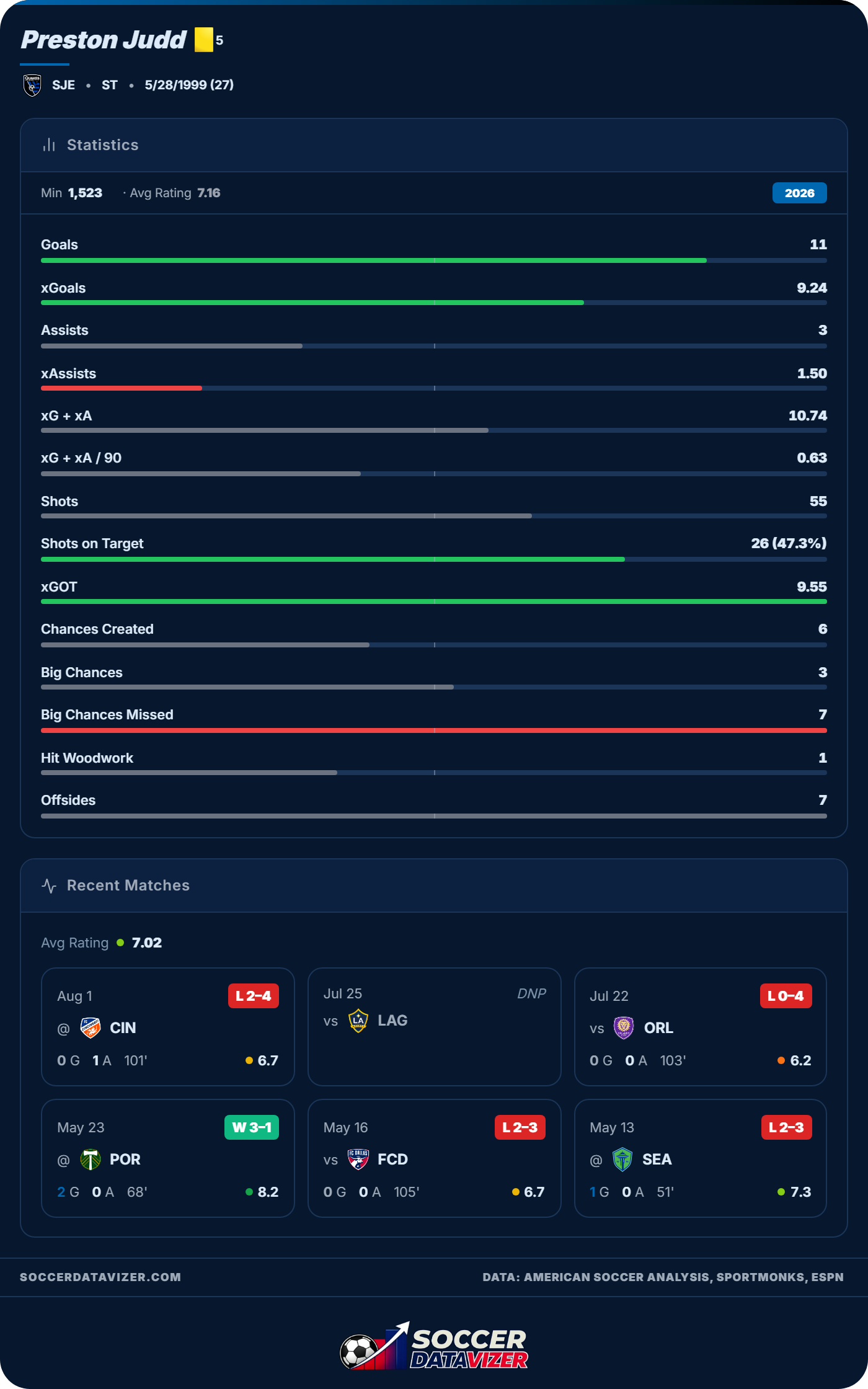Click the 1 A assist on CIN card
Image resolution: width=868 pixels, height=1389 pixels.
(102, 1060)
